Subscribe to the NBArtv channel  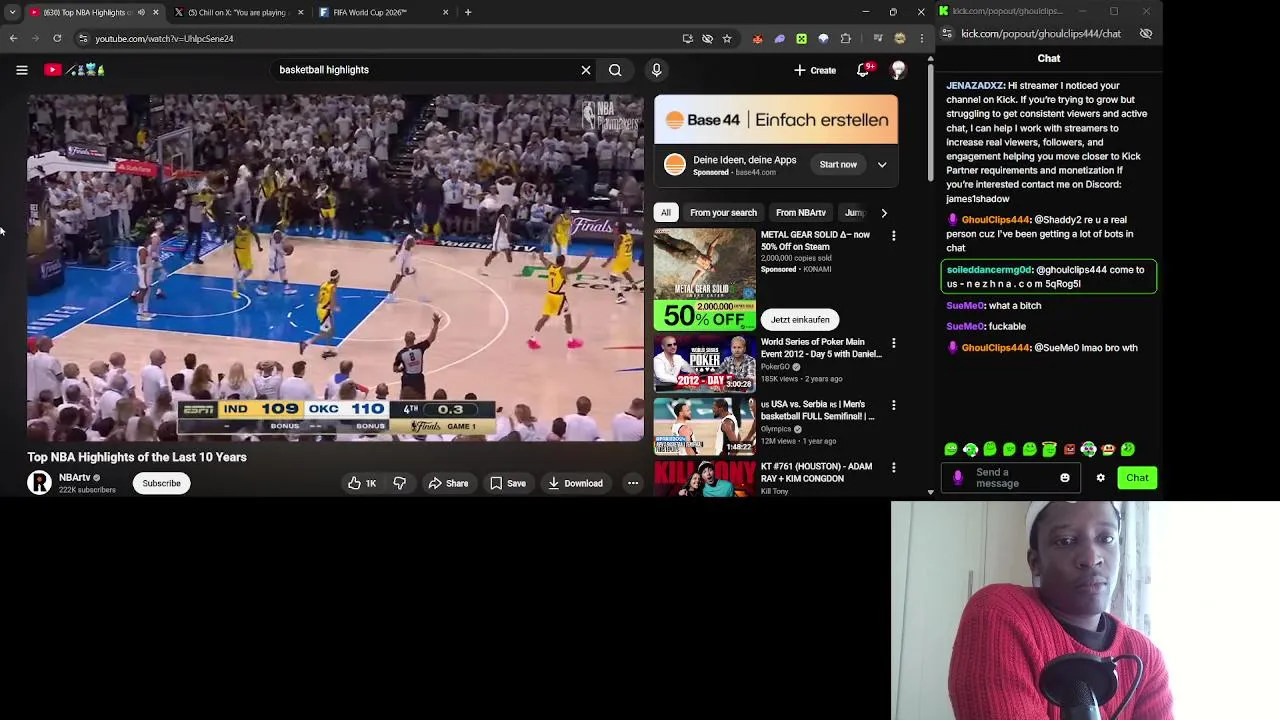tap(161, 483)
